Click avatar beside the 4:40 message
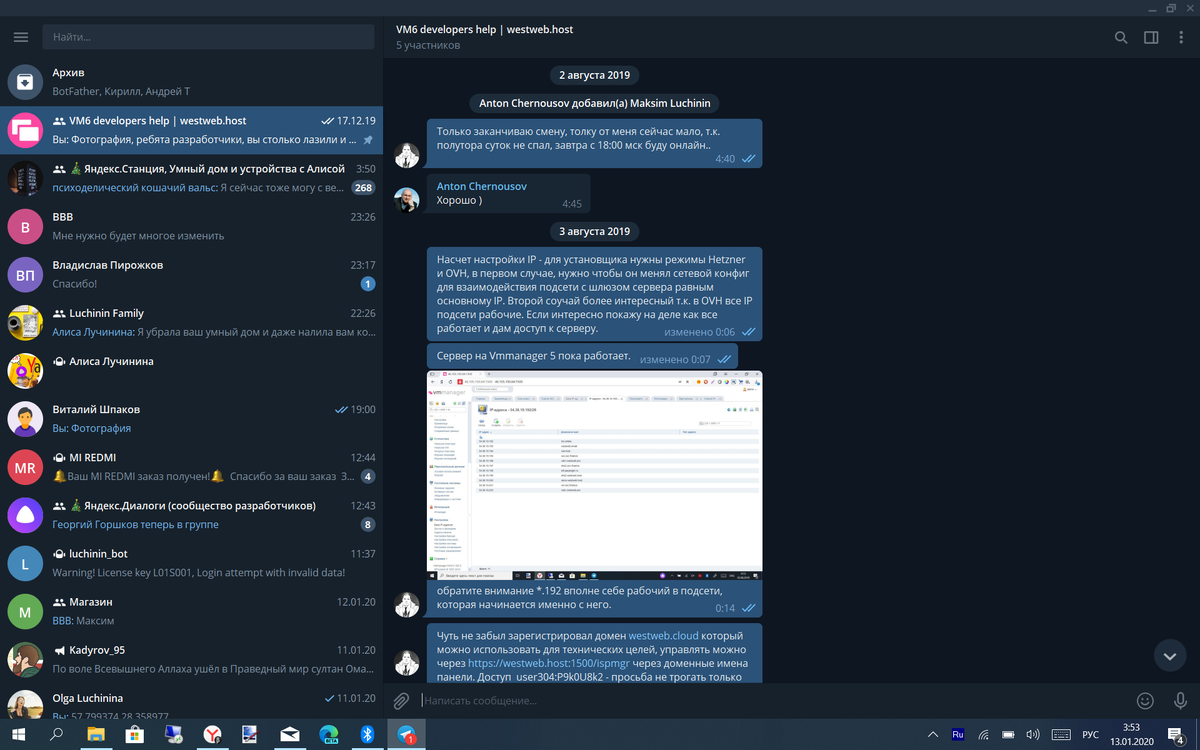 tap(406, 155)
